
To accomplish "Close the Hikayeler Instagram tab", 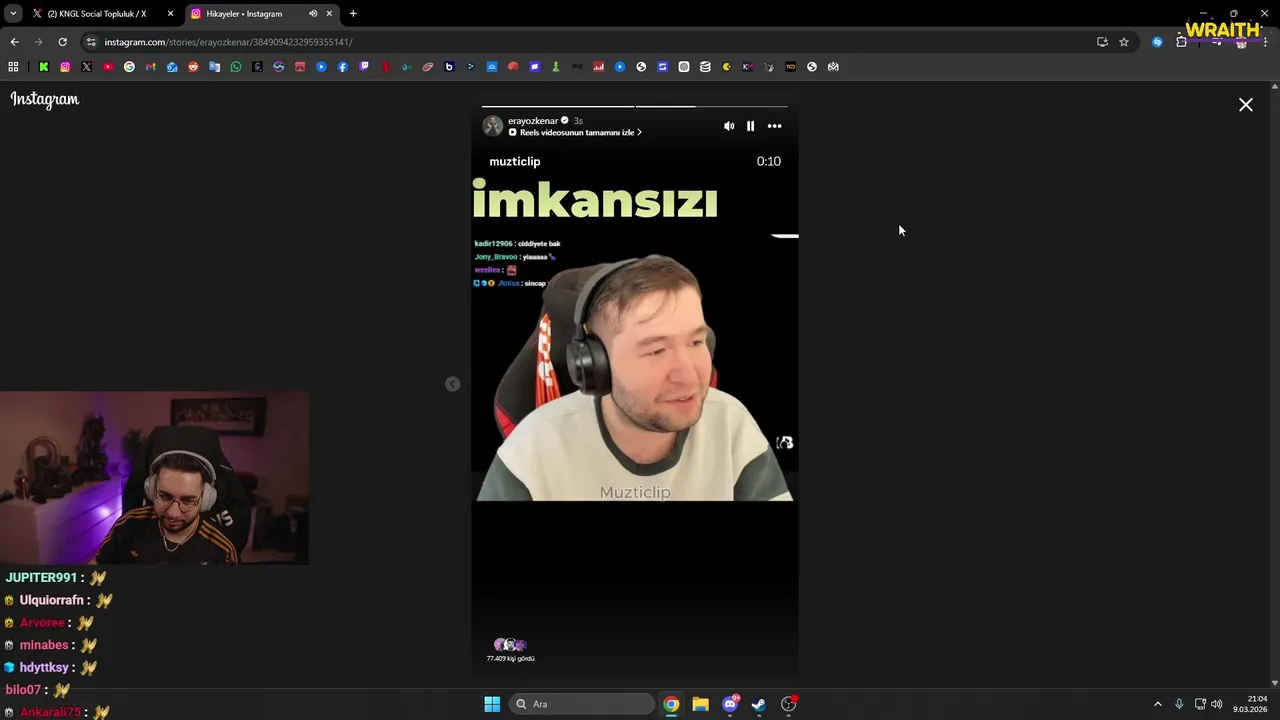I will 329,14.
